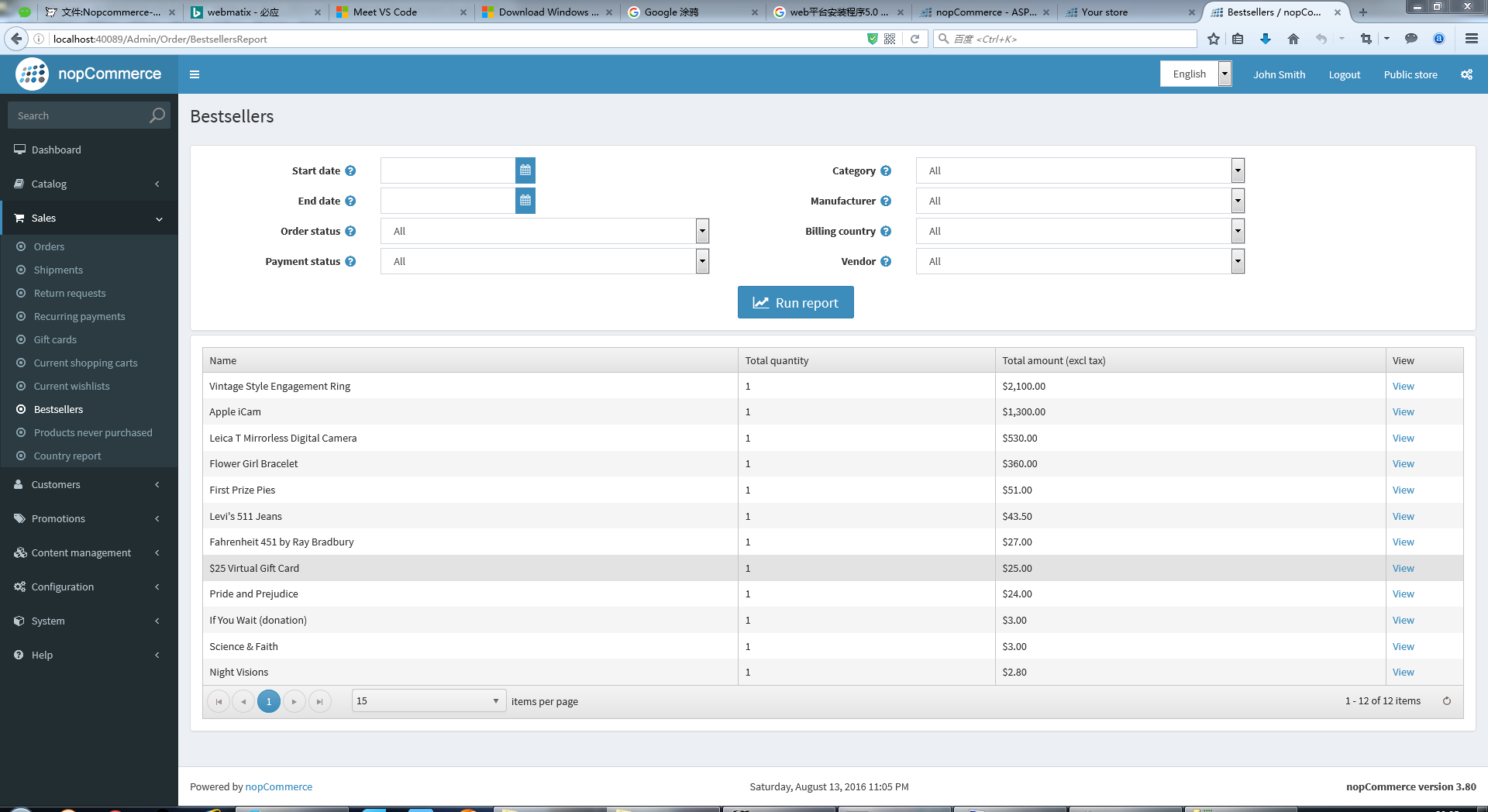Image resolution: width=1488 pixels, height=812 pixels.
Task: Toggle the sidebar hamburger menu
Action: point(195,74)
